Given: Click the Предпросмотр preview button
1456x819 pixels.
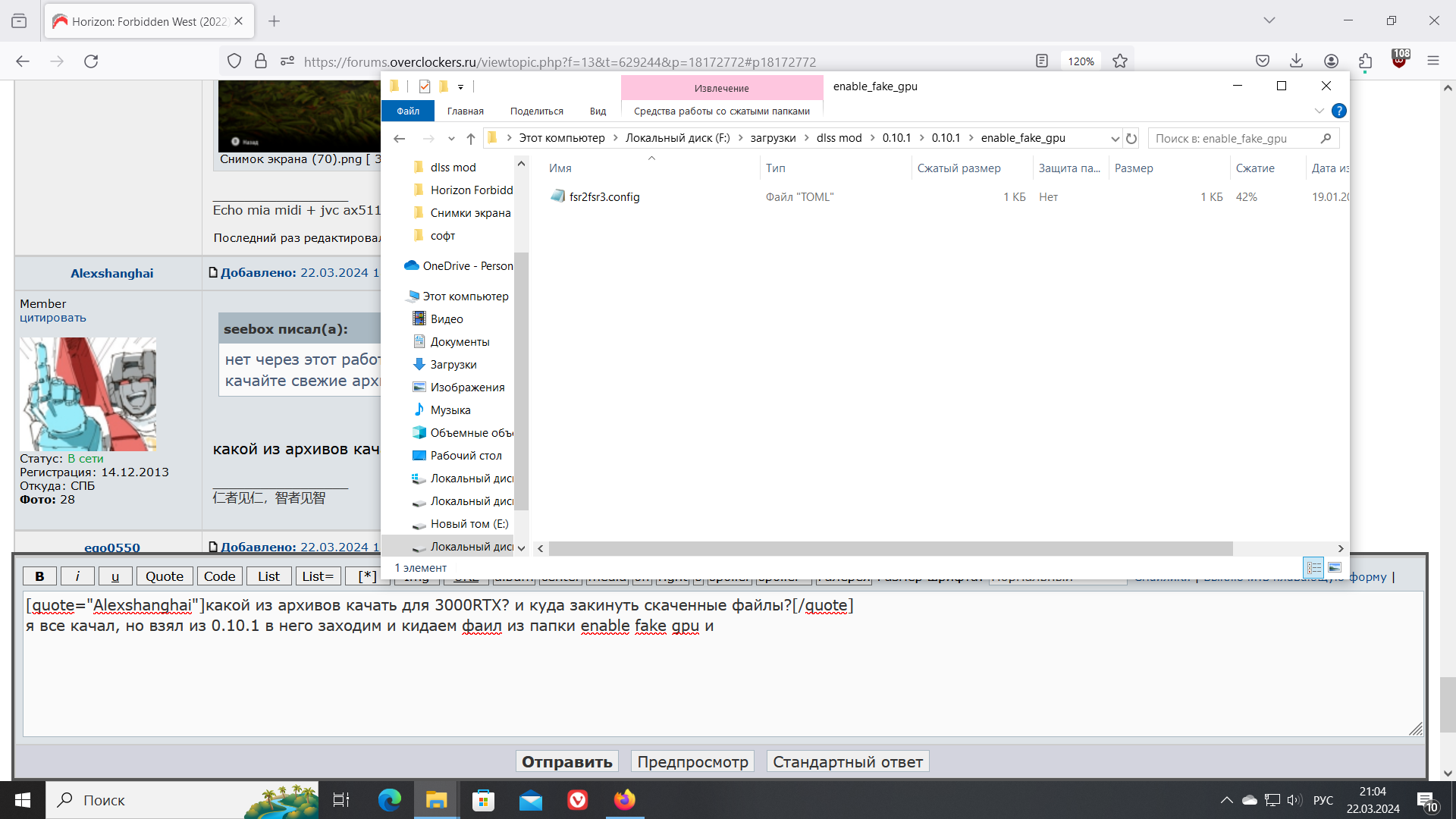Looking at the screenshot, I should pos(692,761).
